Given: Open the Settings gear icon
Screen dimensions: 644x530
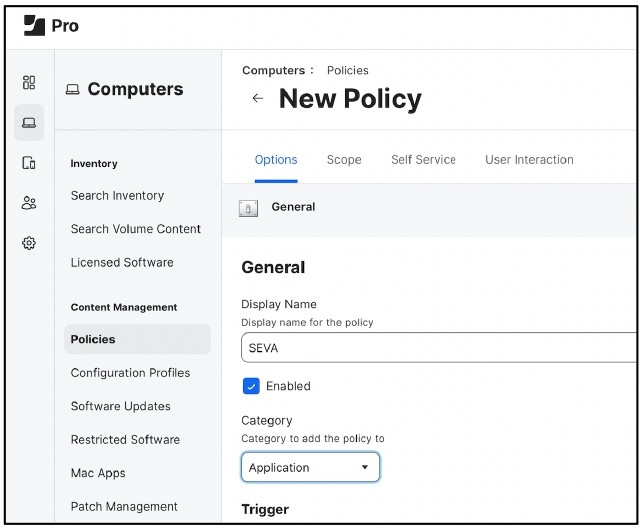Looking at the screenshot, I should point(29,243).
